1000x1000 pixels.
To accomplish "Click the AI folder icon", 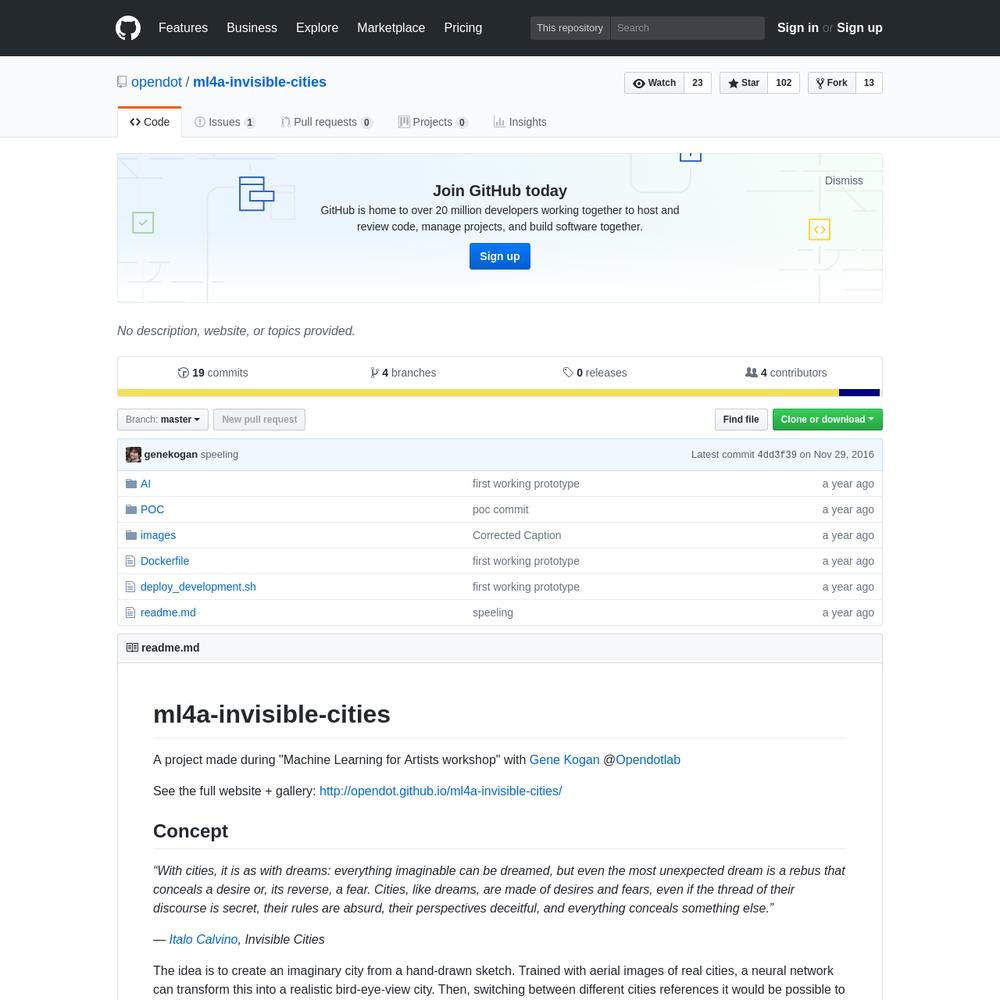I will click(131, 484).
